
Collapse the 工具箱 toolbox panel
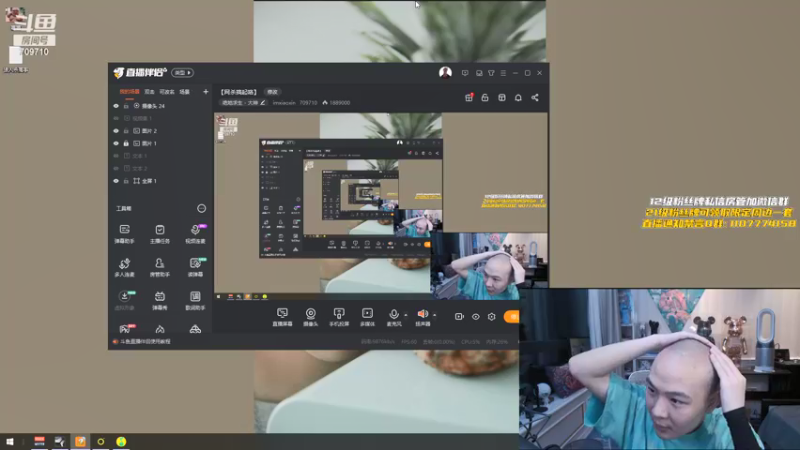click(x=202, y=208)
